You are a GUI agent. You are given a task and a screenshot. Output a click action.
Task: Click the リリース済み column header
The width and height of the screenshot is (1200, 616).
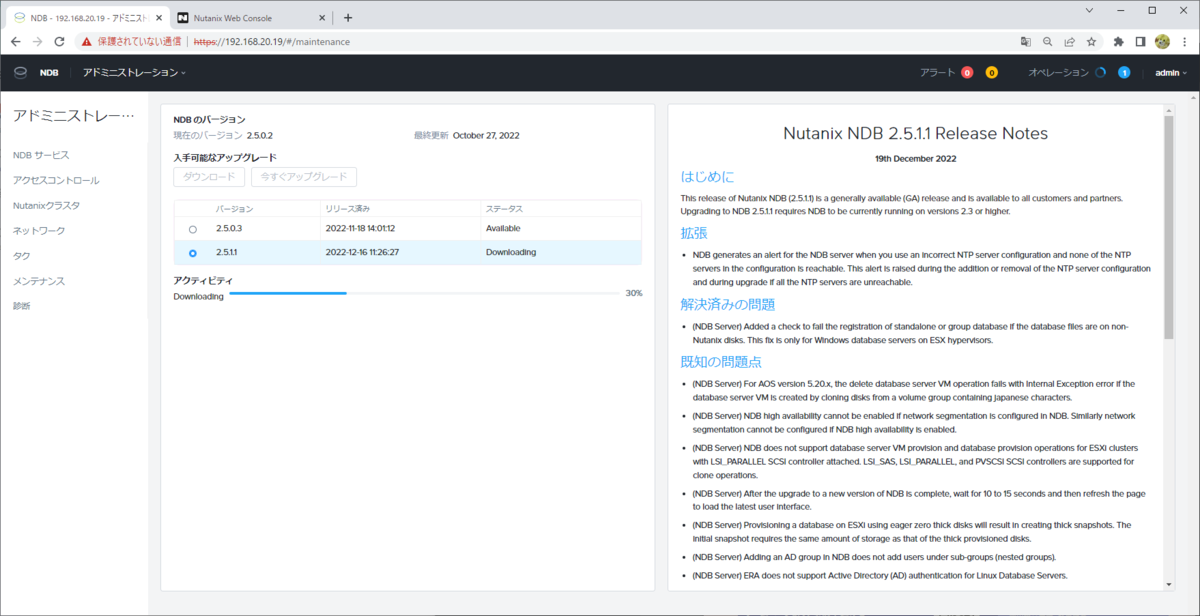tap(348, 209)
